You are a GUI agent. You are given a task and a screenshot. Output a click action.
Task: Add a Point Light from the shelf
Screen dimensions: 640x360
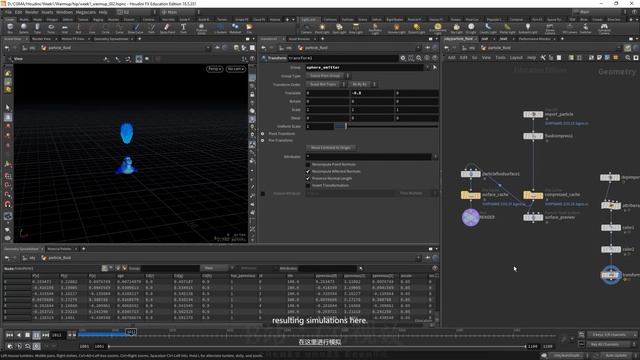pyautogui.click(x=322, y=29)
